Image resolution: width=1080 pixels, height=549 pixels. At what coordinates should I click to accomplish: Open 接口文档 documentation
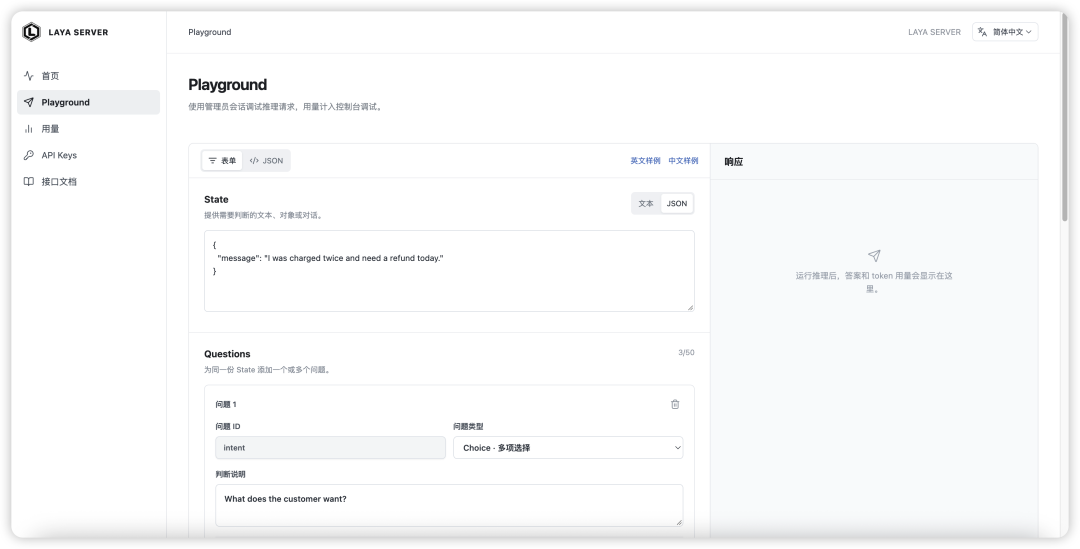[x=88, y=182]
